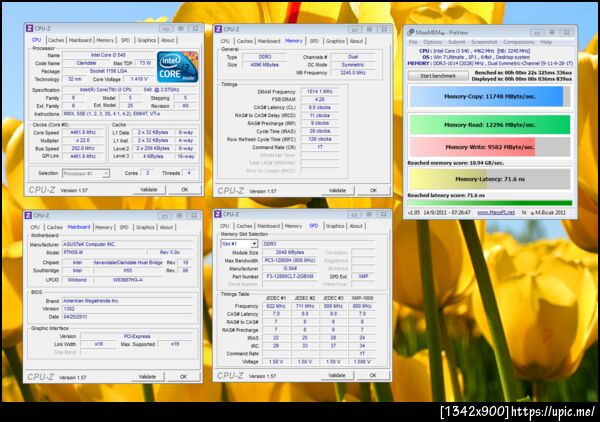Screen dimensions: 600x422
Task: Click Validate in the Mainboard-tab window
Action: pos(147,376)
